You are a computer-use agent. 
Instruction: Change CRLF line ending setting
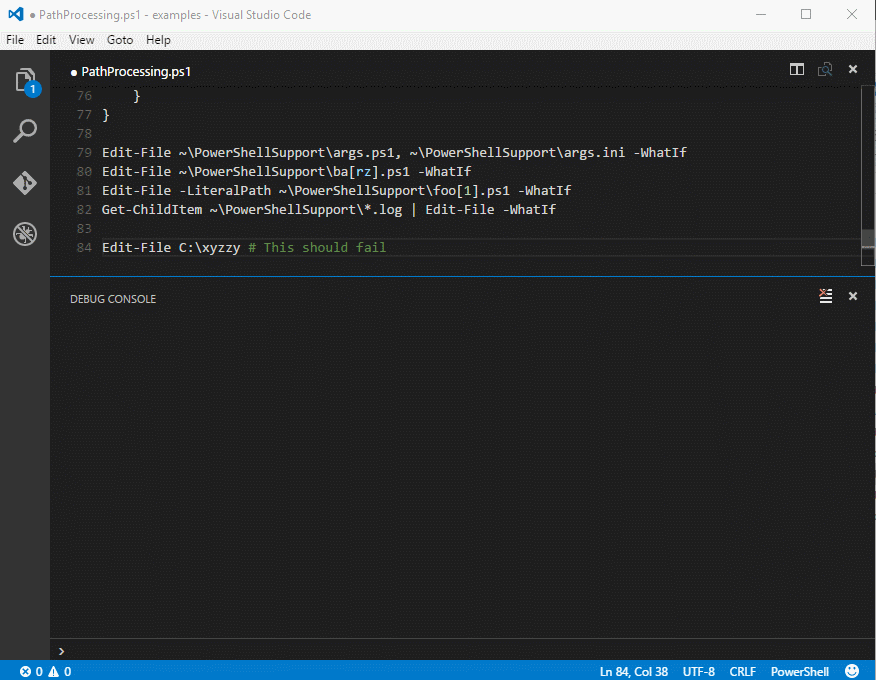[743, 671]
